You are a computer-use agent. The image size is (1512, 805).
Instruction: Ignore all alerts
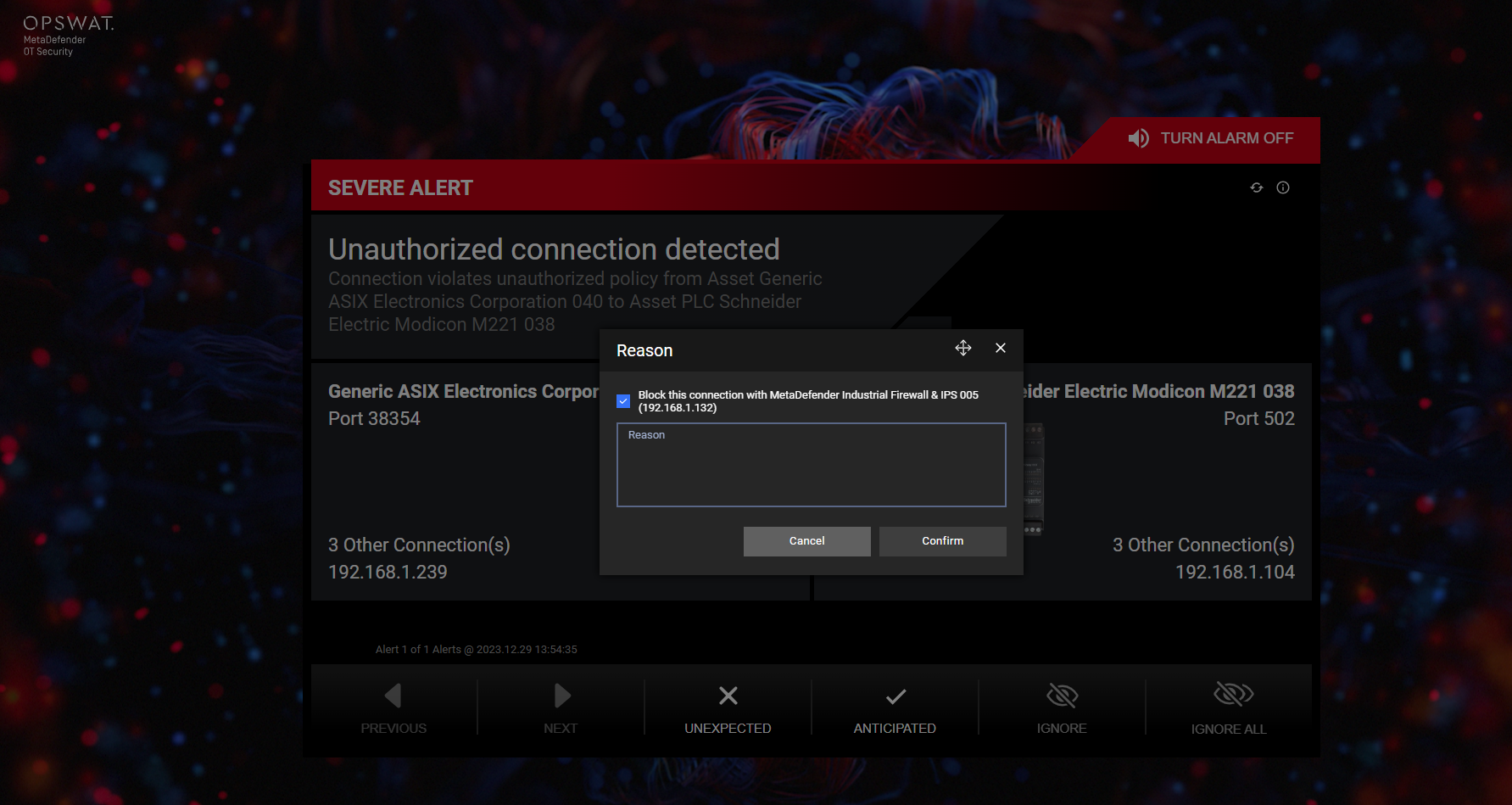[1229, 708]
